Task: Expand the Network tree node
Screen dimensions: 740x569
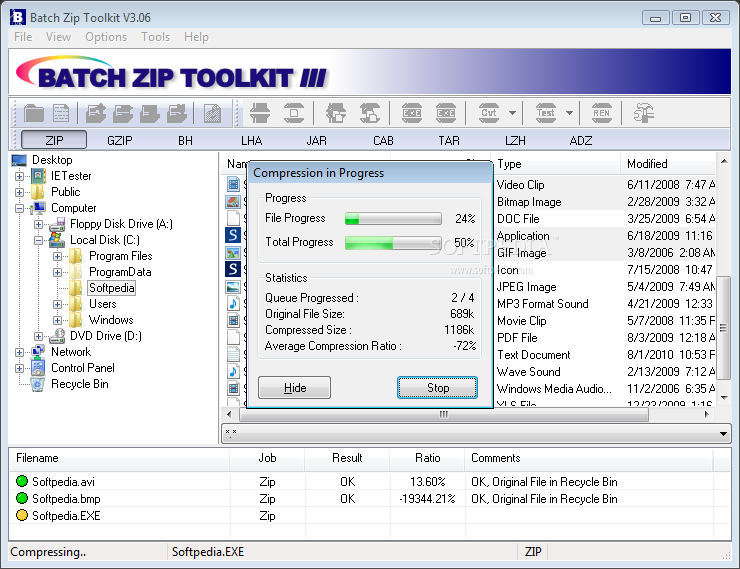Action: click(x=19, y=352)
